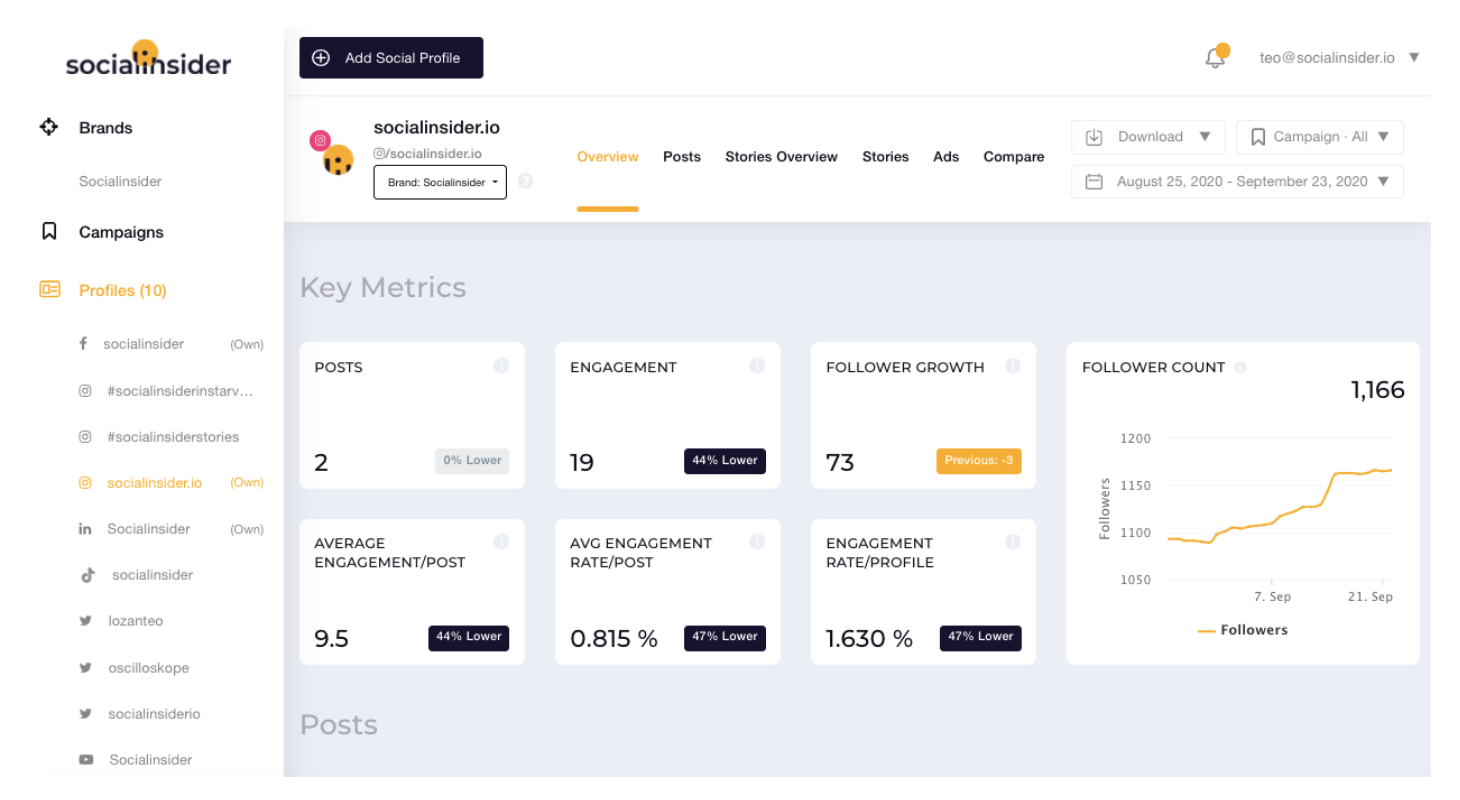The image size is (1460, 800).
Task: Click the ENGAGEMENT card info icon
Action: 757,366
